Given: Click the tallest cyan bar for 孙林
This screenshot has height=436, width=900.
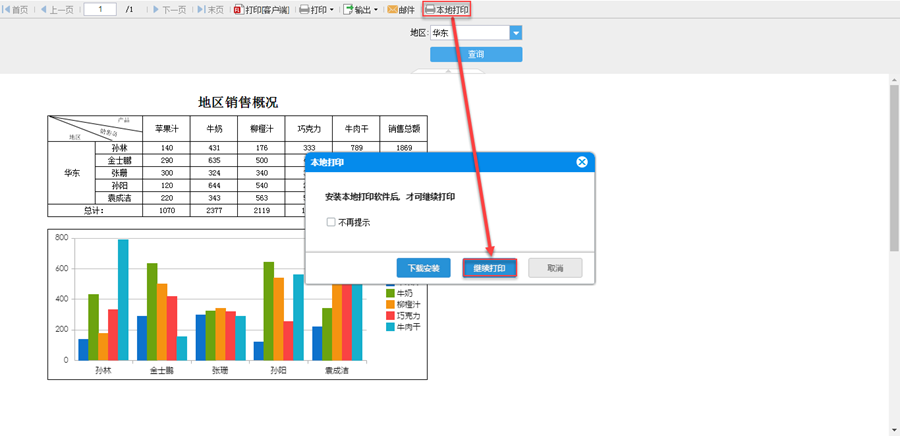Looking at the screenshot, I should point(123,300).
